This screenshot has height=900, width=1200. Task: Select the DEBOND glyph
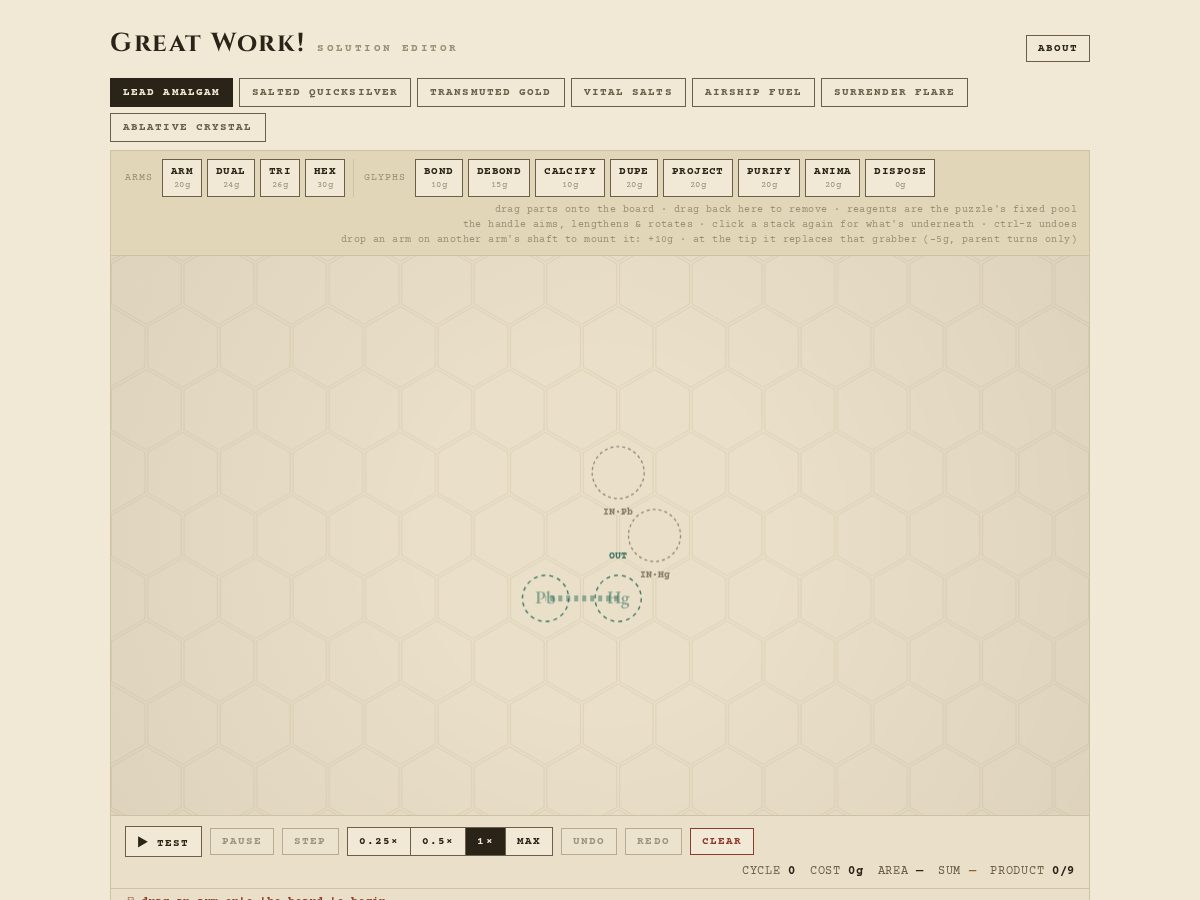(499, 177)
